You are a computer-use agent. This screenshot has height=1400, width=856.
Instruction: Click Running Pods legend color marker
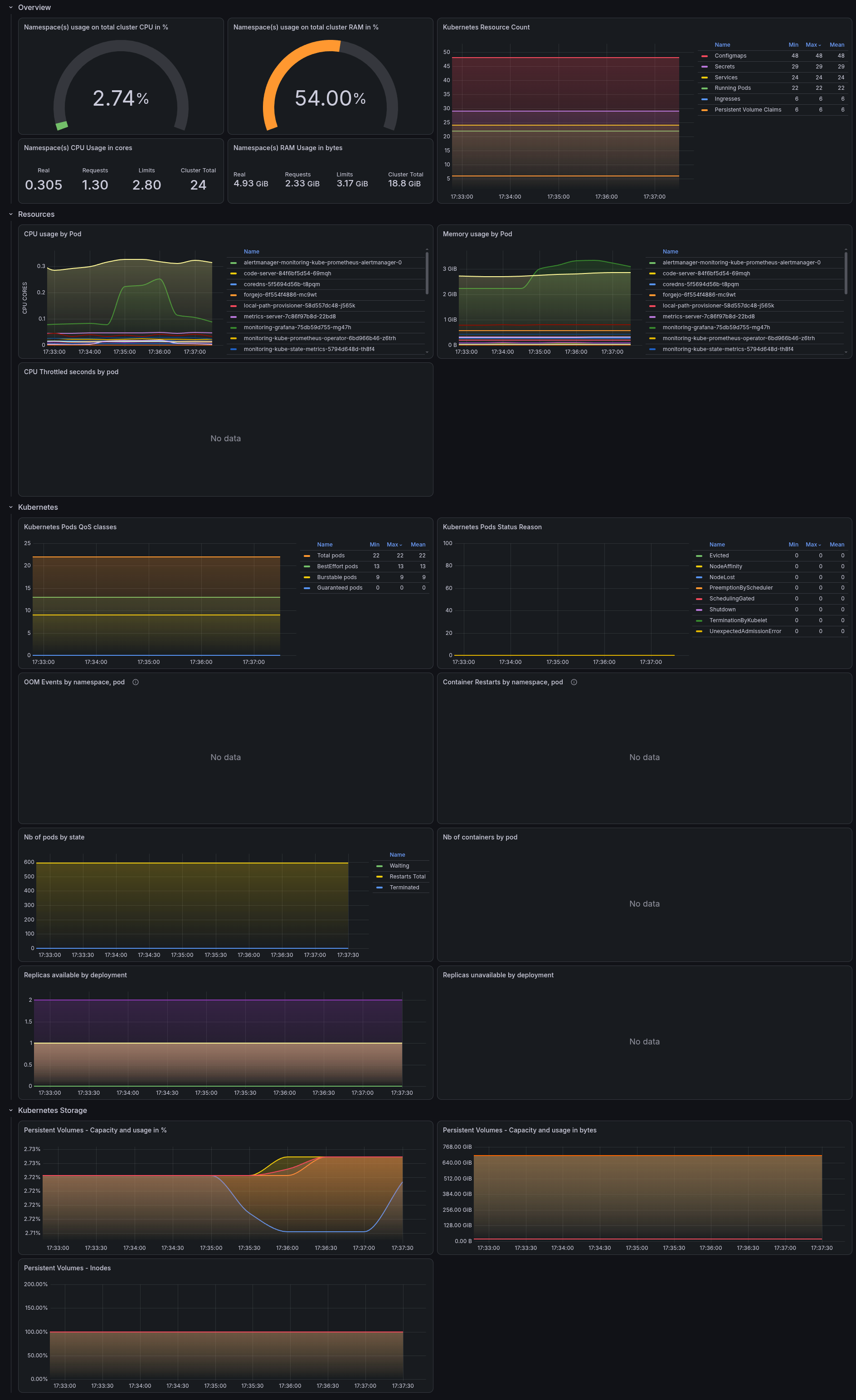coord(704,88)
